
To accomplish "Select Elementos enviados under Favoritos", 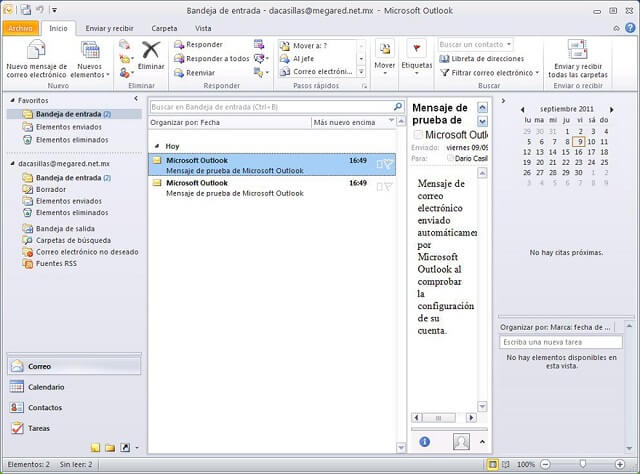I will pyautogui.click(x=69, y=127).
